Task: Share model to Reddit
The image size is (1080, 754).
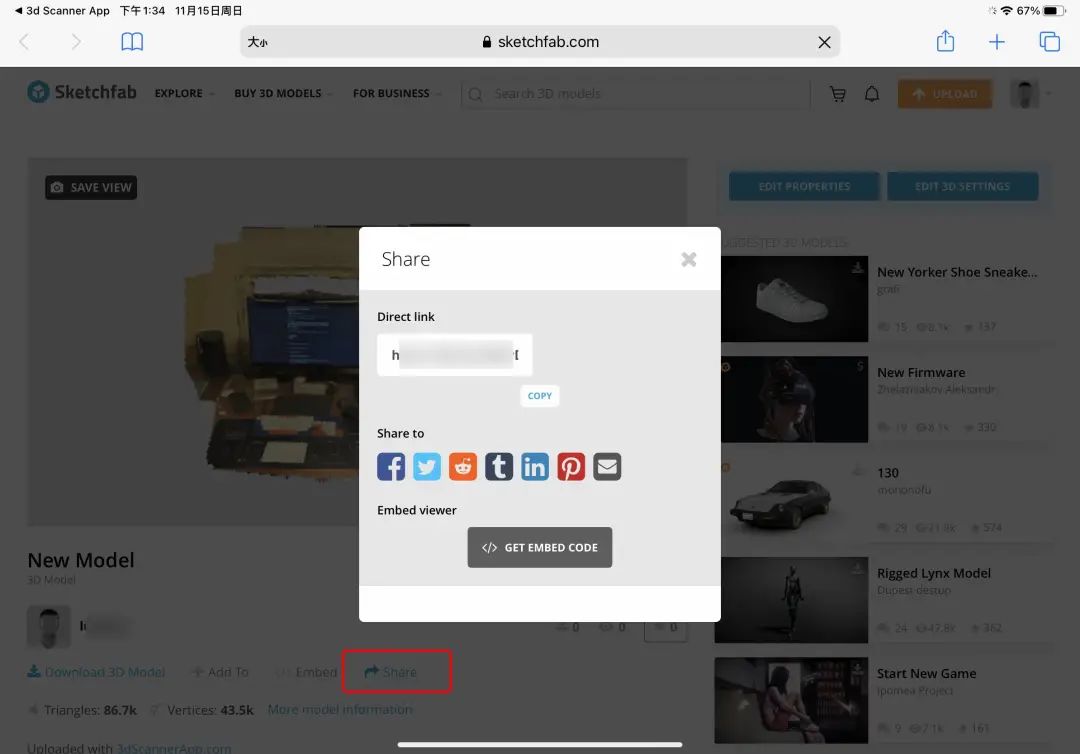Action: [463, 466]
